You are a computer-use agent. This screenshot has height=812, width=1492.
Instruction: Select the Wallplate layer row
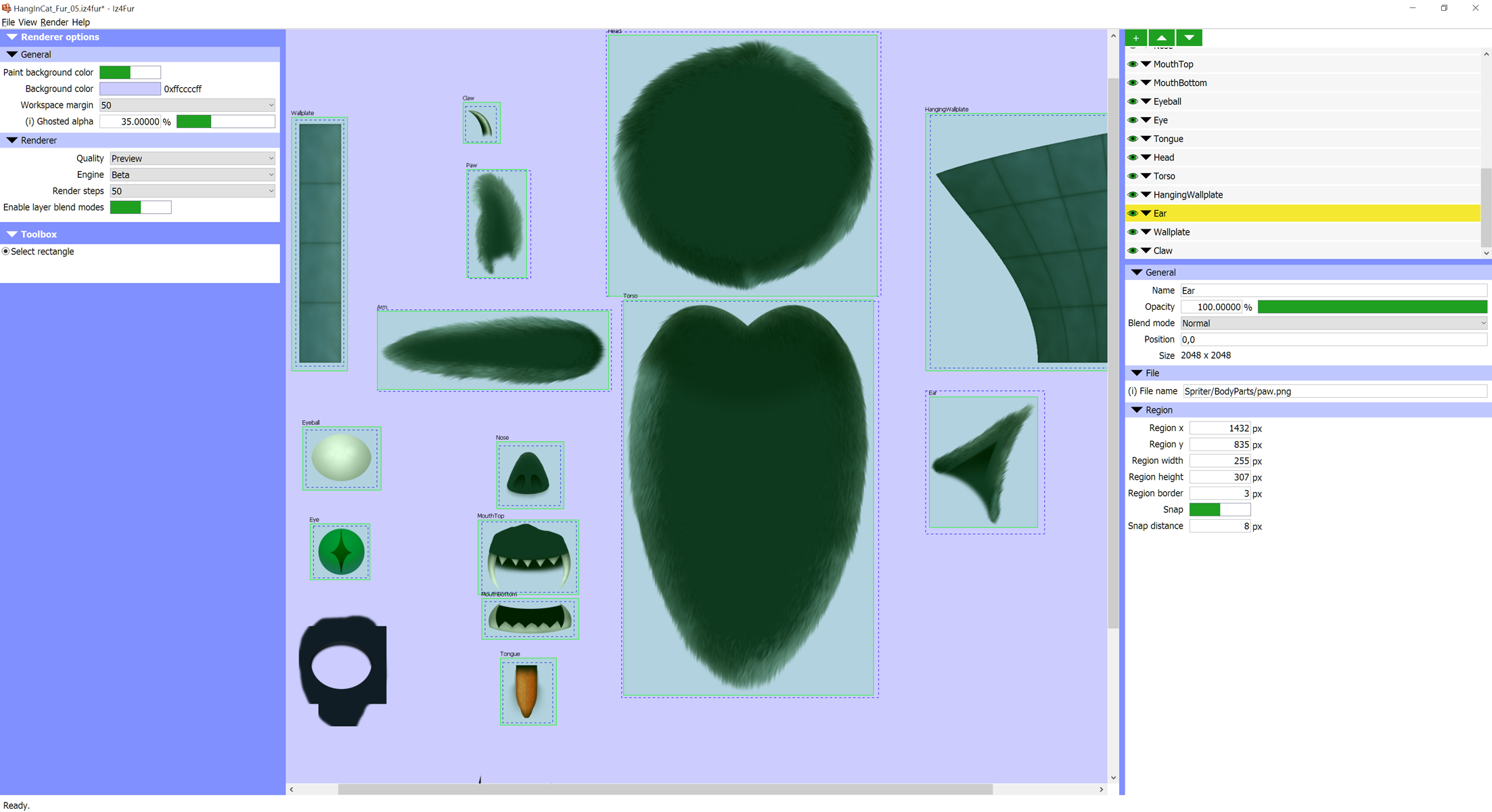(x=1303, y=232)
